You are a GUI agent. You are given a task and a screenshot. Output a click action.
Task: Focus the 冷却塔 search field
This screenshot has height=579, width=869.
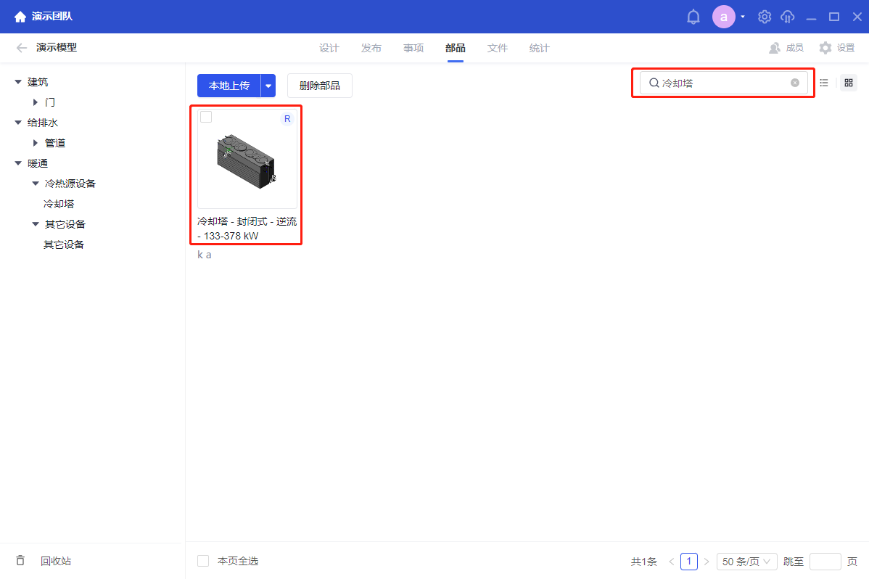coord(723,83)
